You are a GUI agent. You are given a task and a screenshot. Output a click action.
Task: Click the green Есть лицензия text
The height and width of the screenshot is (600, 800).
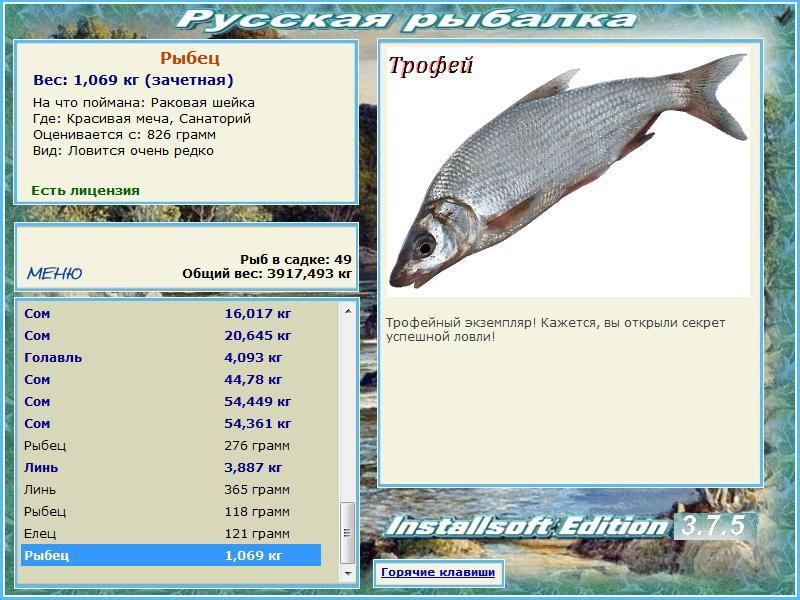click(85, 191)
